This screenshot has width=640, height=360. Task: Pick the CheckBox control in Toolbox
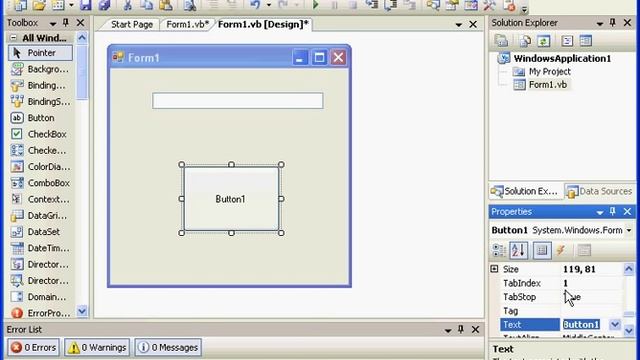[40, 134]
